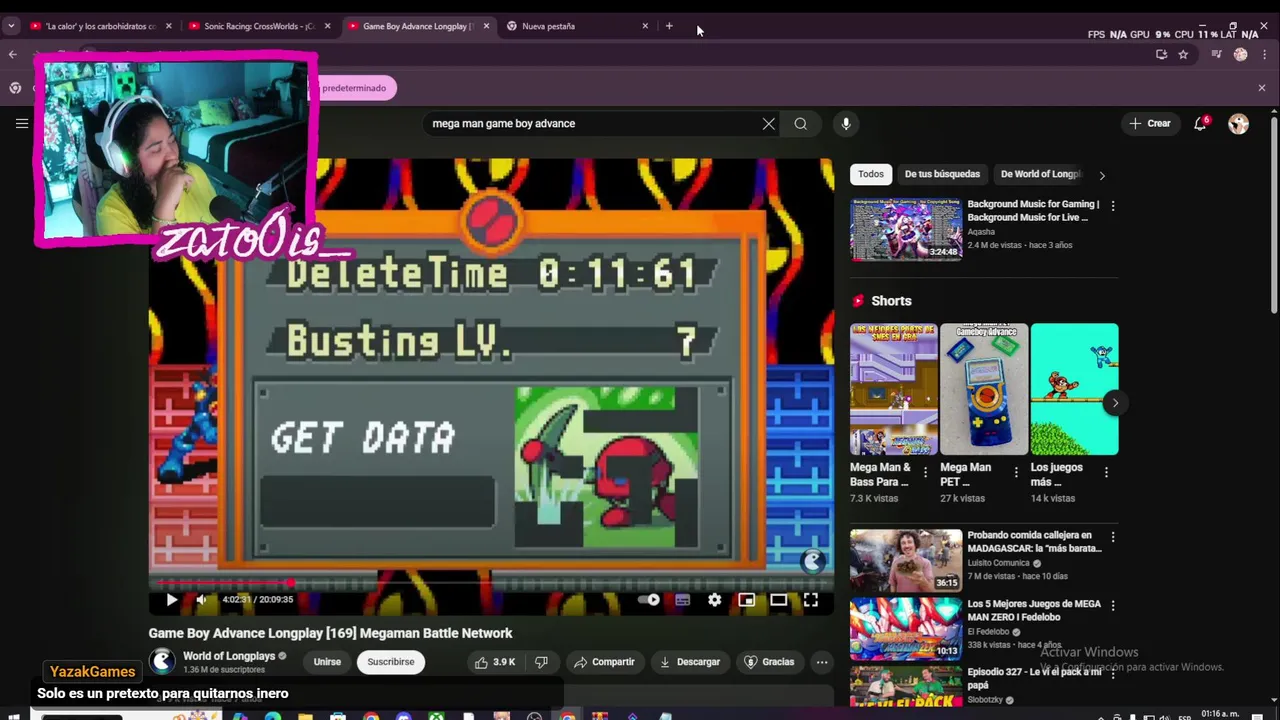The width and height of the screenshot is (1280, 720).
Task: Show more filter chips with arrow
Action: click(1102, 175)
